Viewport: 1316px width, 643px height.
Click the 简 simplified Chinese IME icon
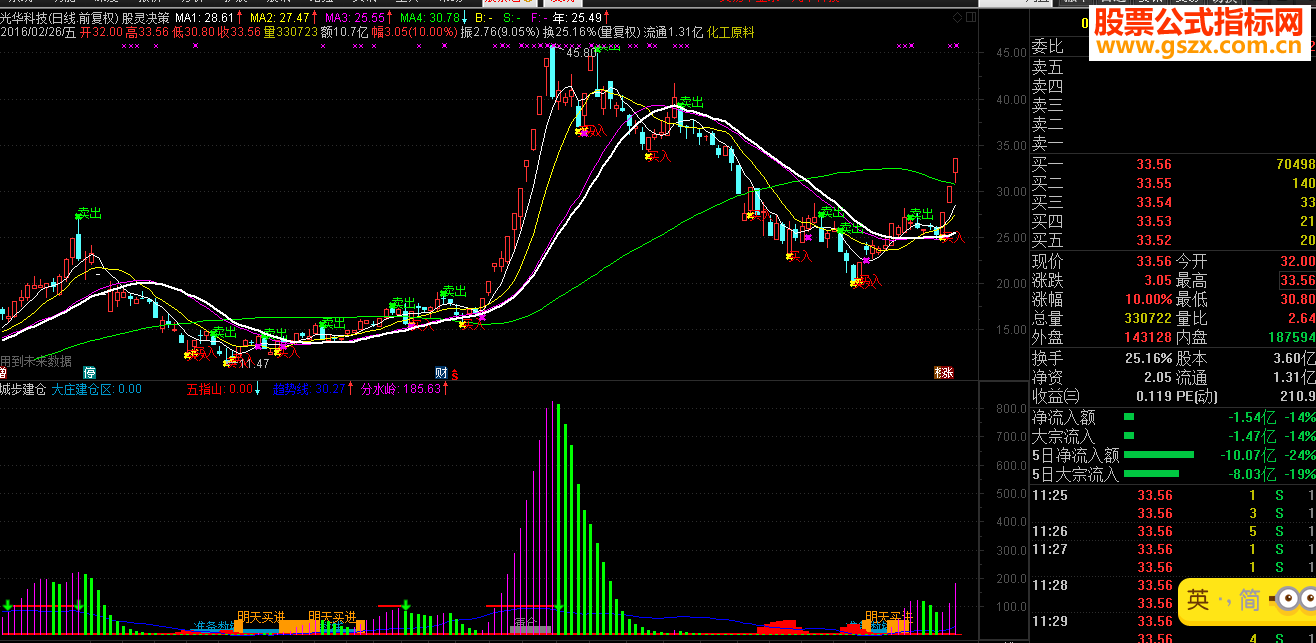click(1250, 600)
